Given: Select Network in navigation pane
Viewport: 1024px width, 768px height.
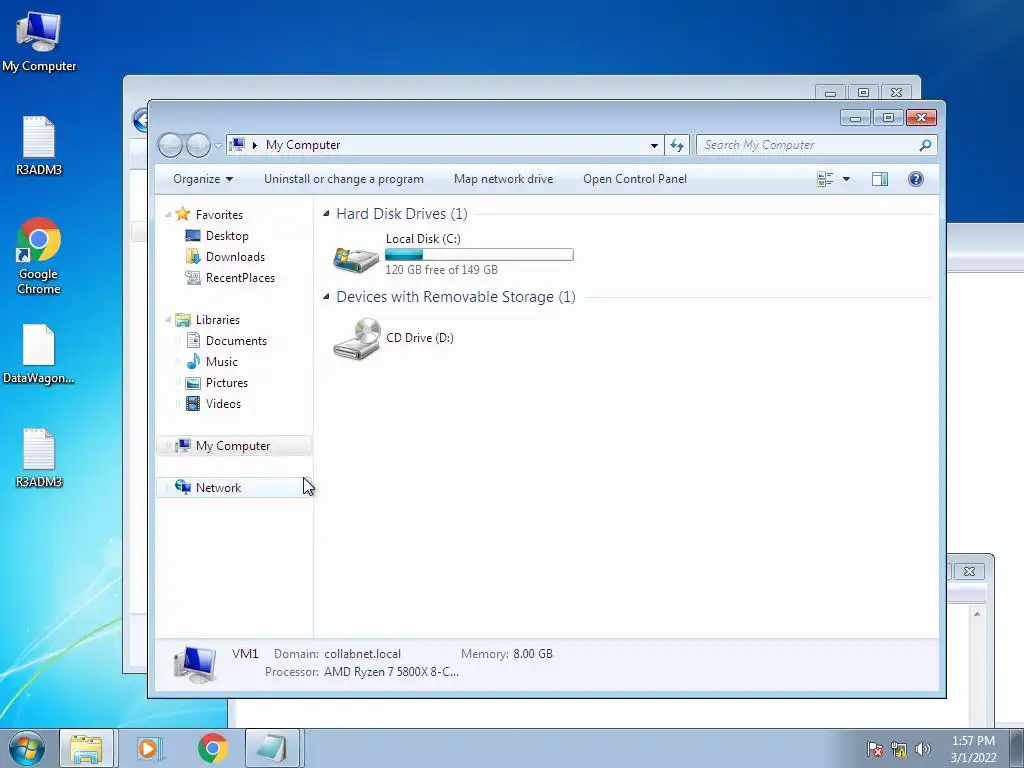Looking at the screenshot, I should (234, 487).
